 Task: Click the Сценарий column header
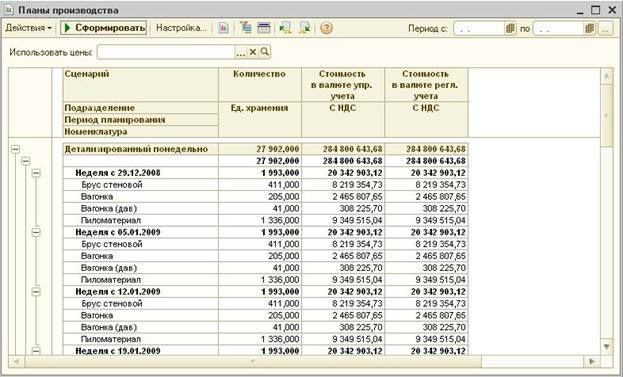[x=141, y=85]
